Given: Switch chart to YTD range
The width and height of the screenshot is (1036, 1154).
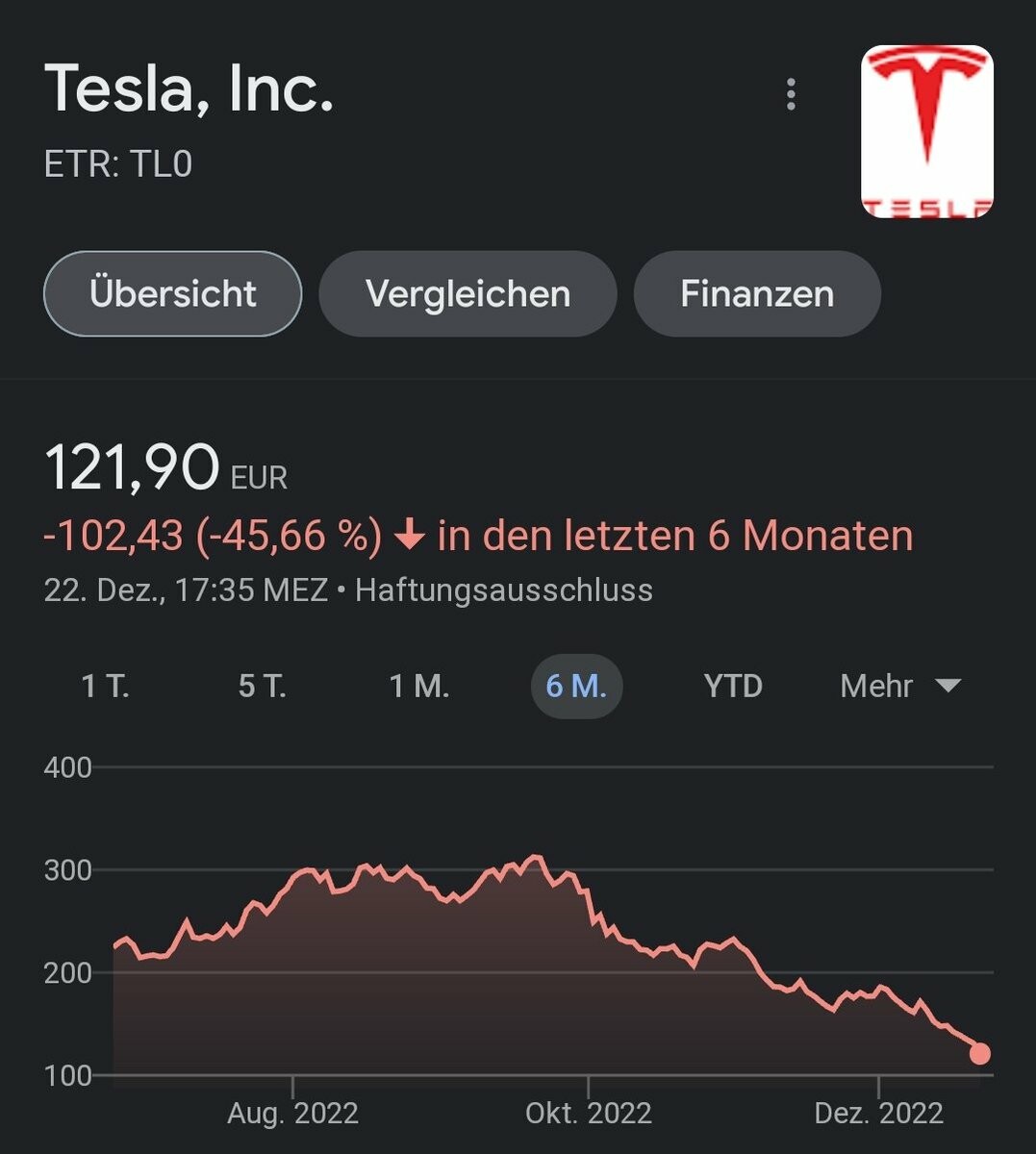Looking at the screenshot, I should (x=733, y=687).
